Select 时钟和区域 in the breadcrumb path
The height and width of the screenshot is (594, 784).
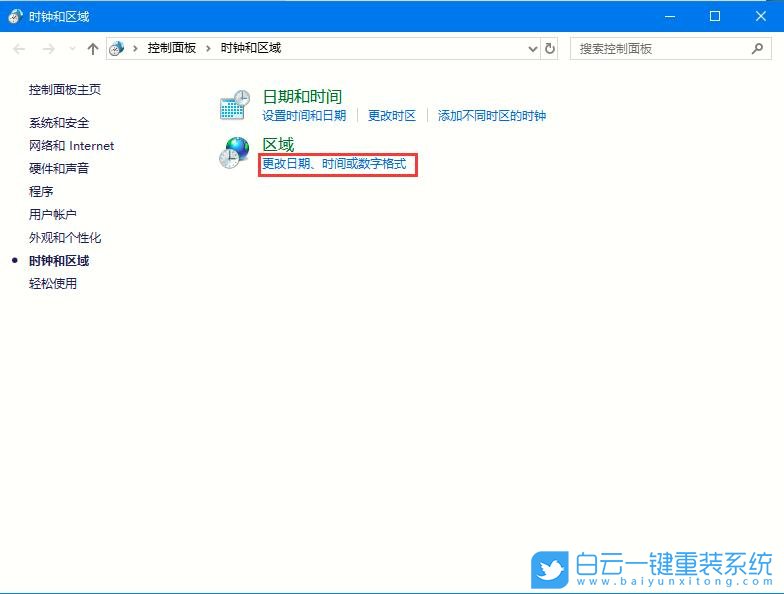[x=251, y=48]
